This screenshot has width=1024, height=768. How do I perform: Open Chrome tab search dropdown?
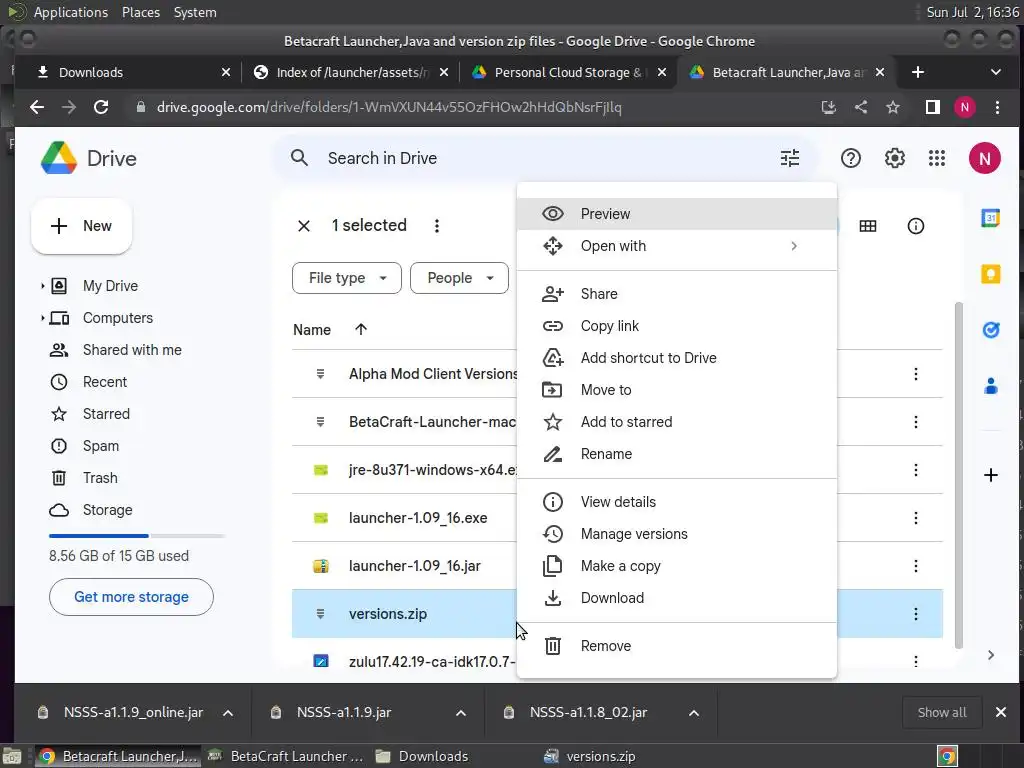tap(995, 72)
